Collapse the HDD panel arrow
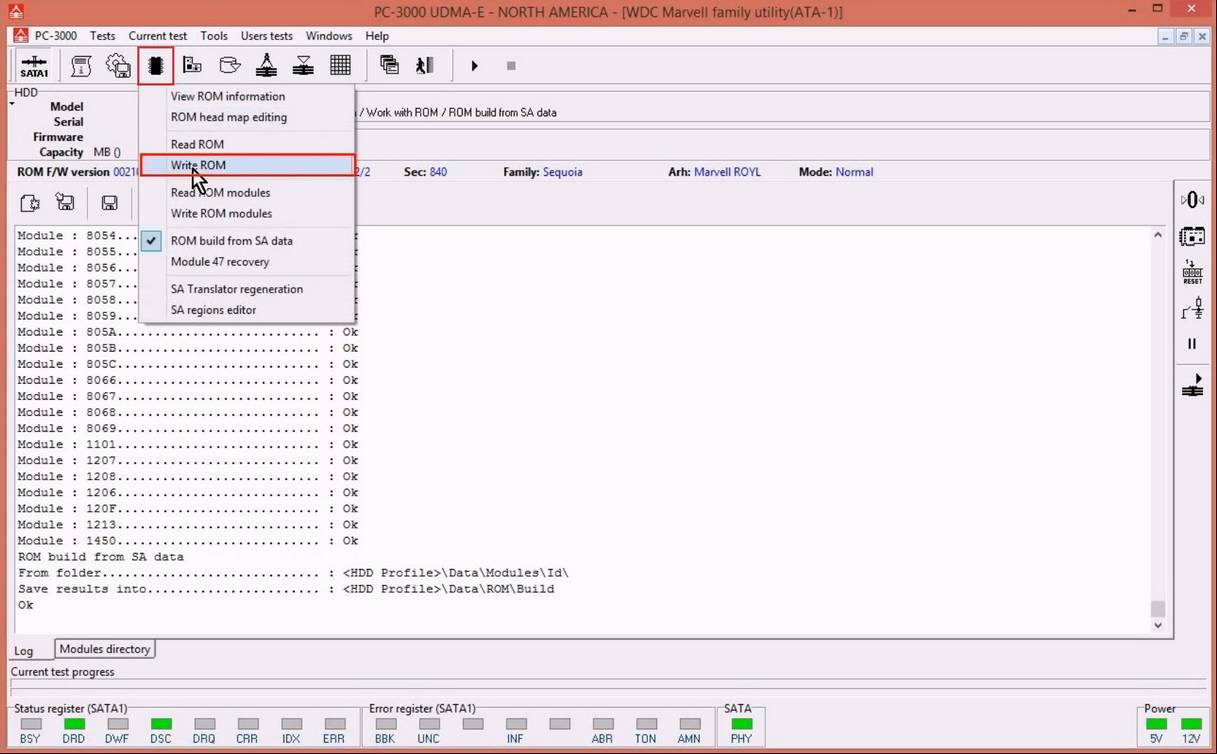This screenshot has width=1217, height=754. coord(13,104)
